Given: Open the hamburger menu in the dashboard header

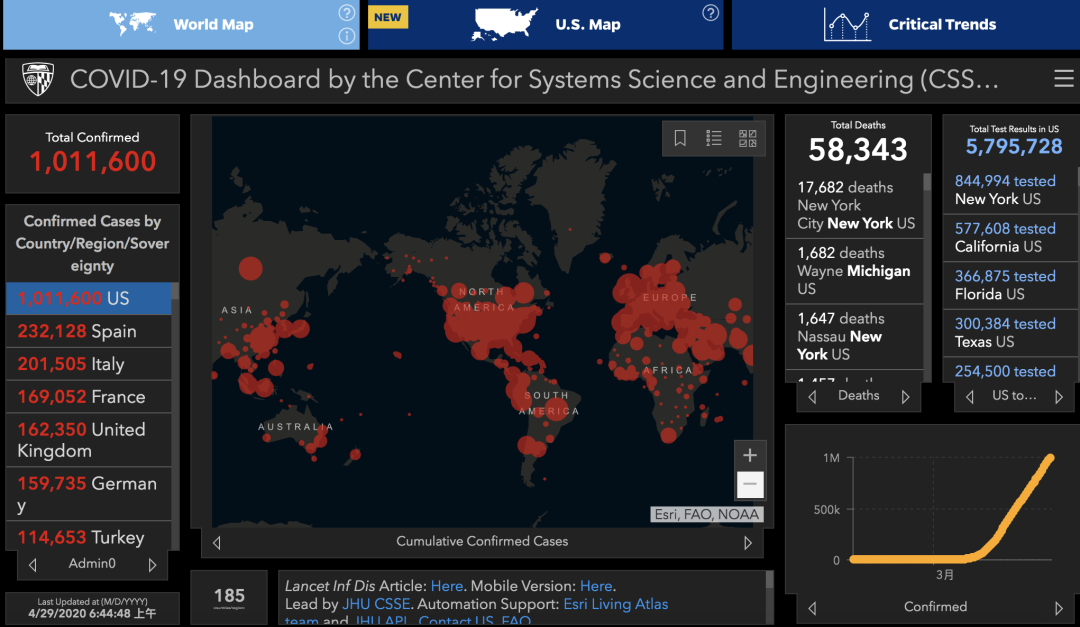Looking at the screenshot, I should (x=1063, y=79).
